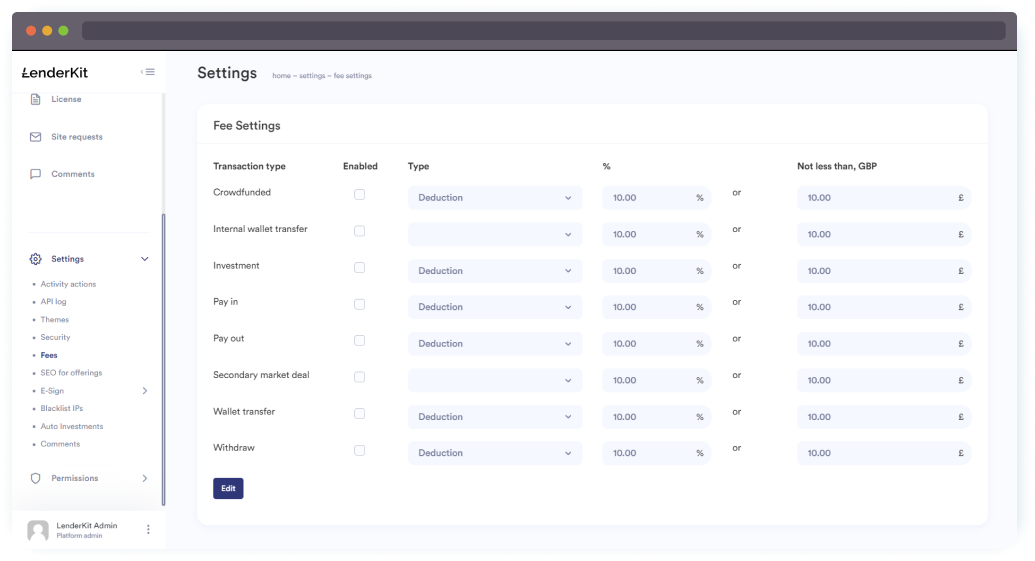Open Activity actions in the Settings menu

[68, 284]
